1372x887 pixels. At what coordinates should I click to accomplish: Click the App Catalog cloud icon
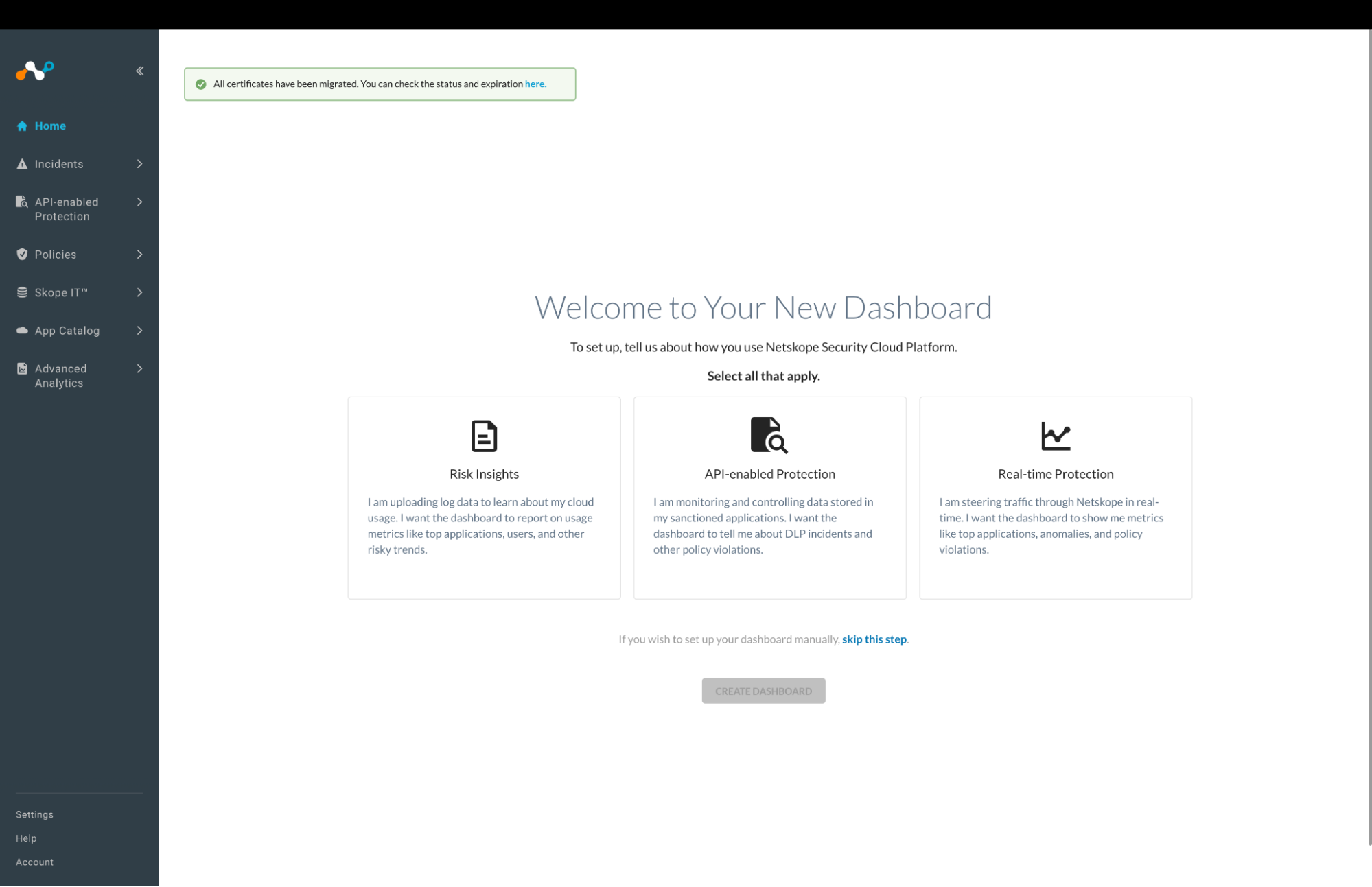pos(22,331)
